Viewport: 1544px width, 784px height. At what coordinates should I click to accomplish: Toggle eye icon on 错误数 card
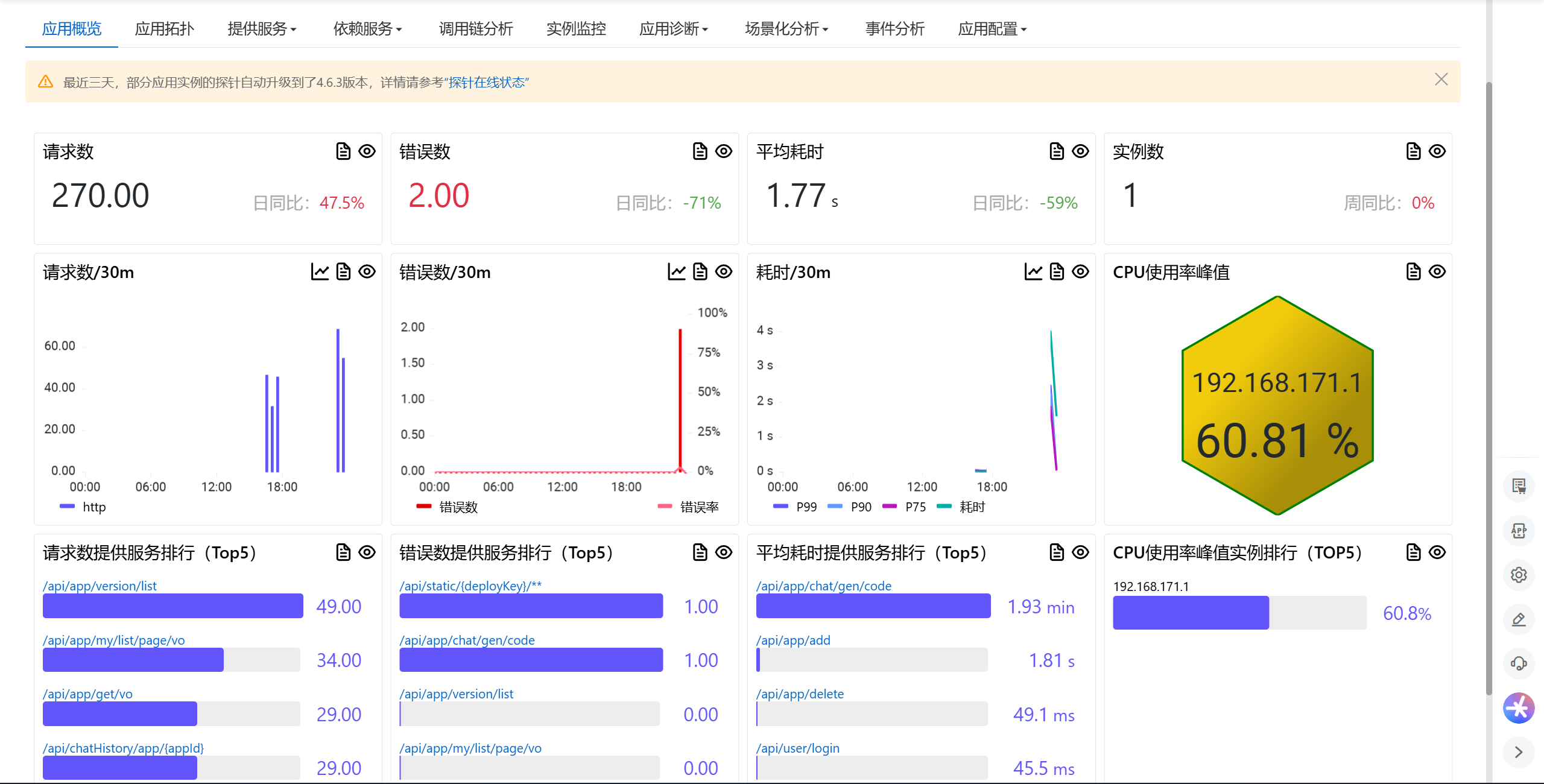724,151
